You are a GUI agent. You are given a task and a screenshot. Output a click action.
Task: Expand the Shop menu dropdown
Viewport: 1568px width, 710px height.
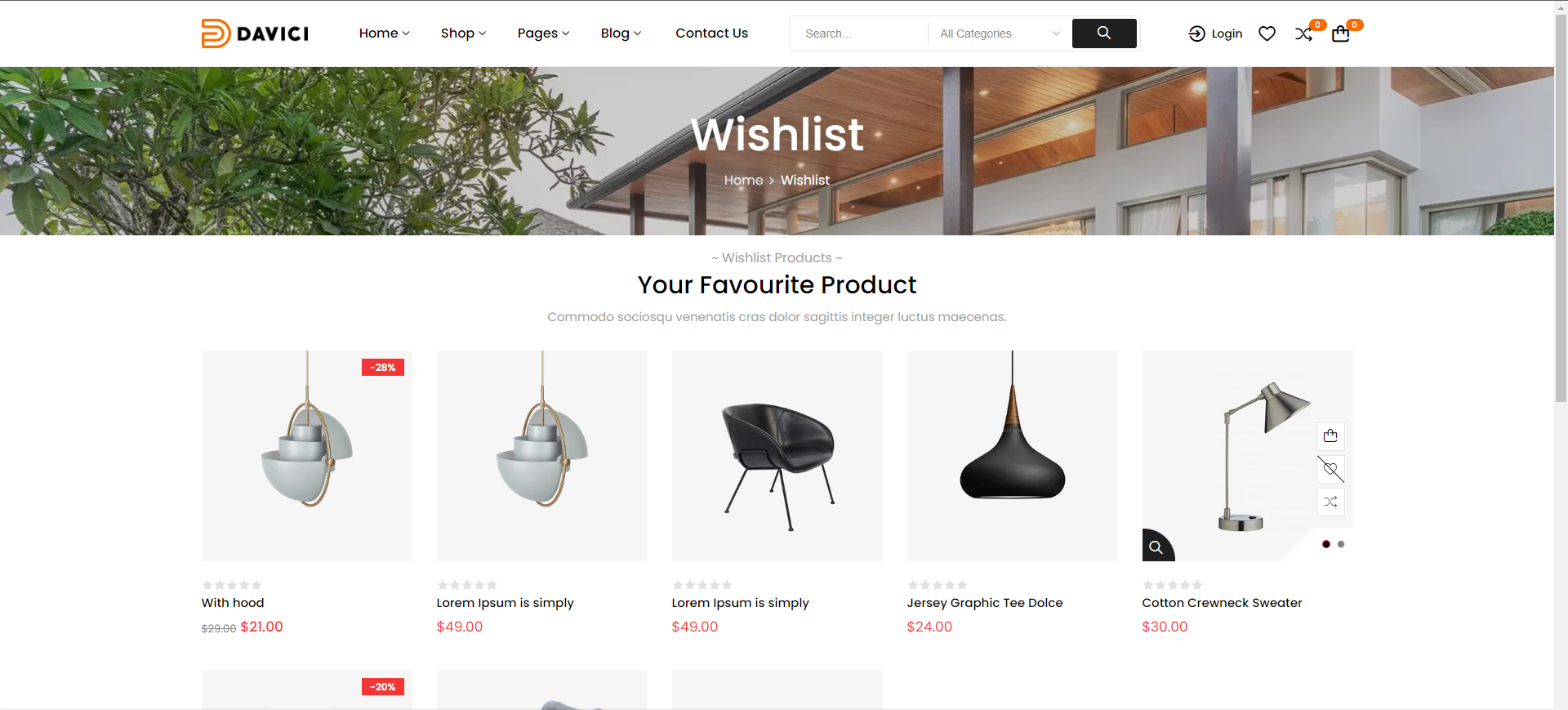pyautogui.click(x=463, y=33)
